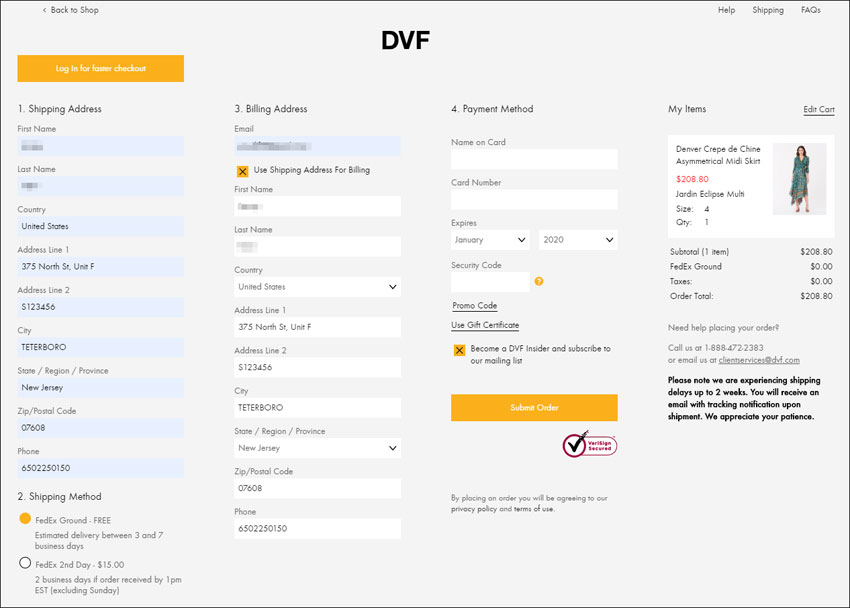The image size is (850, 608).
Task: Click the shipping Zip/Postal Code field
Action: coord(101,428)
